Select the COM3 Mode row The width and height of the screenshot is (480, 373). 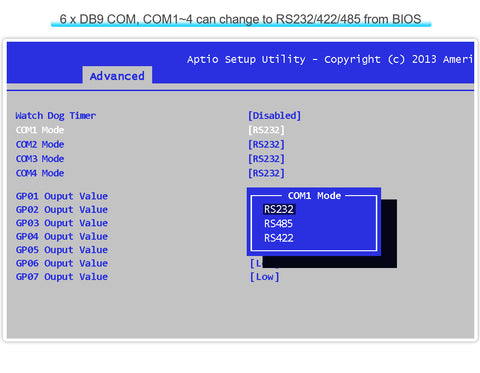[x=40, y=159]
